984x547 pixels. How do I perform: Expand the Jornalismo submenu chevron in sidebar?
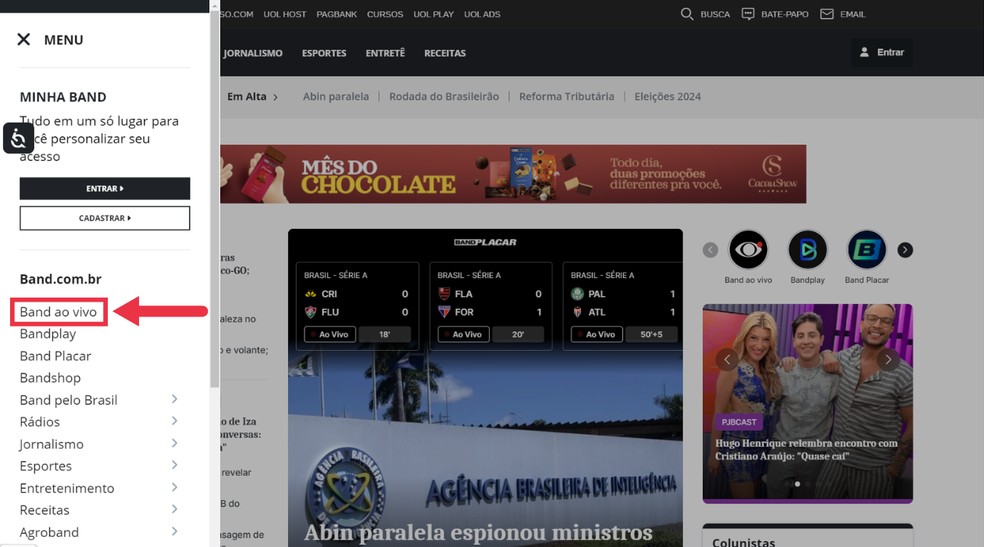(x=174, y=443)
